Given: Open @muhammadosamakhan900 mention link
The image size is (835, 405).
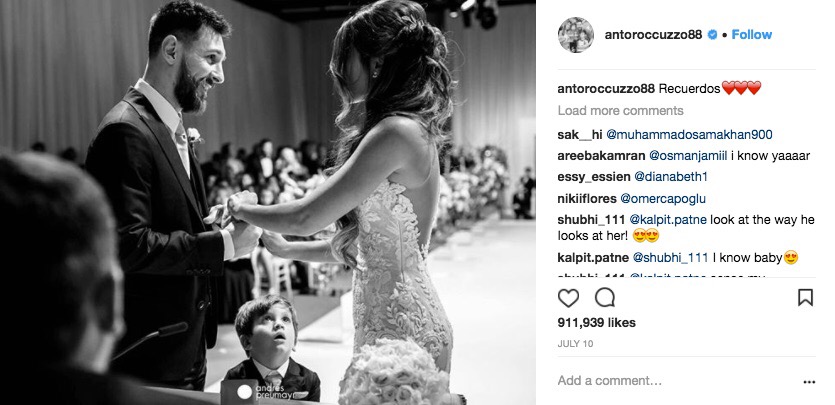Looking at the screenshot, I should coord(689,135).
